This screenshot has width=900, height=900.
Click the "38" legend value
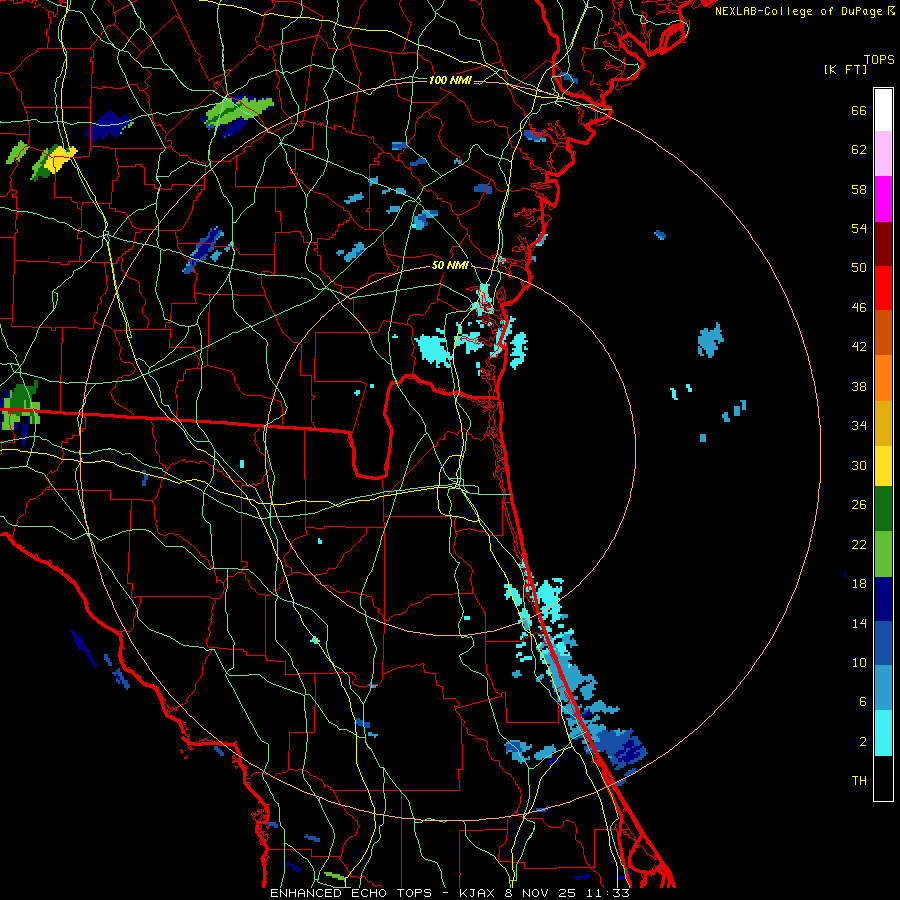859,387
